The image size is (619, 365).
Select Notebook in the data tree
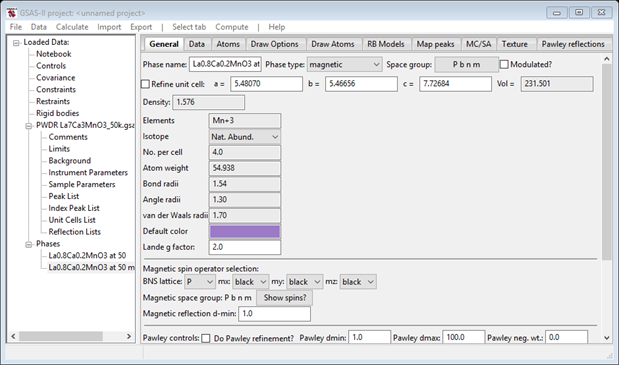54,54
